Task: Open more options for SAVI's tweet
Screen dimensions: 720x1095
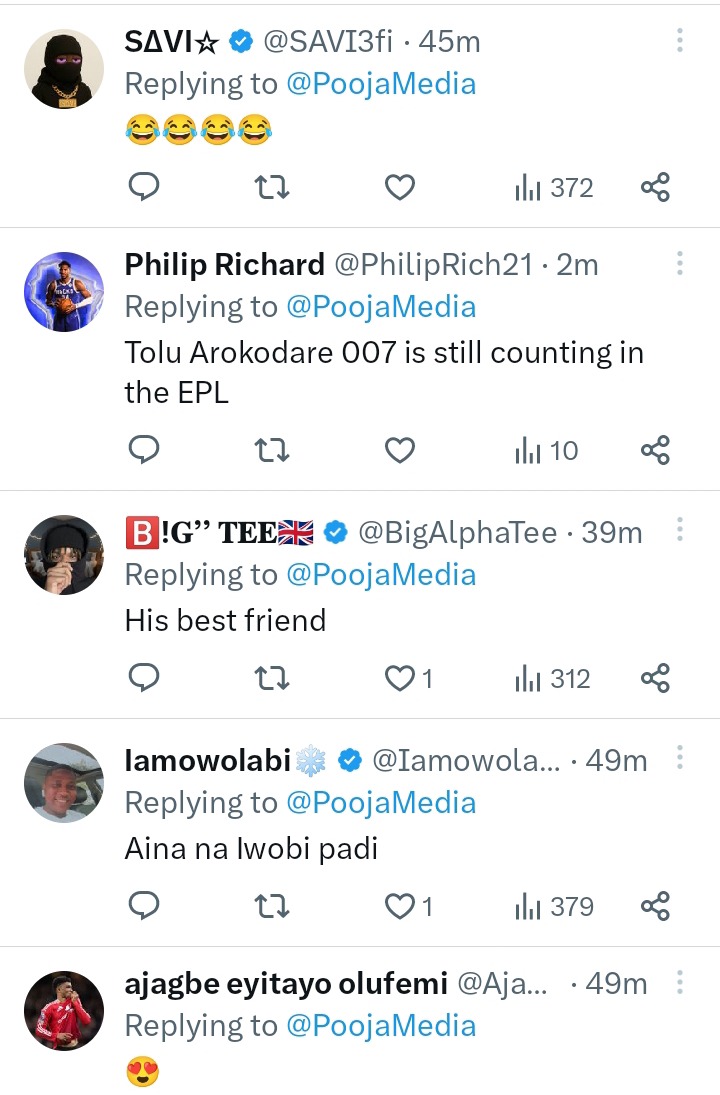Action: pyautogui.click(x=680, y=41)
